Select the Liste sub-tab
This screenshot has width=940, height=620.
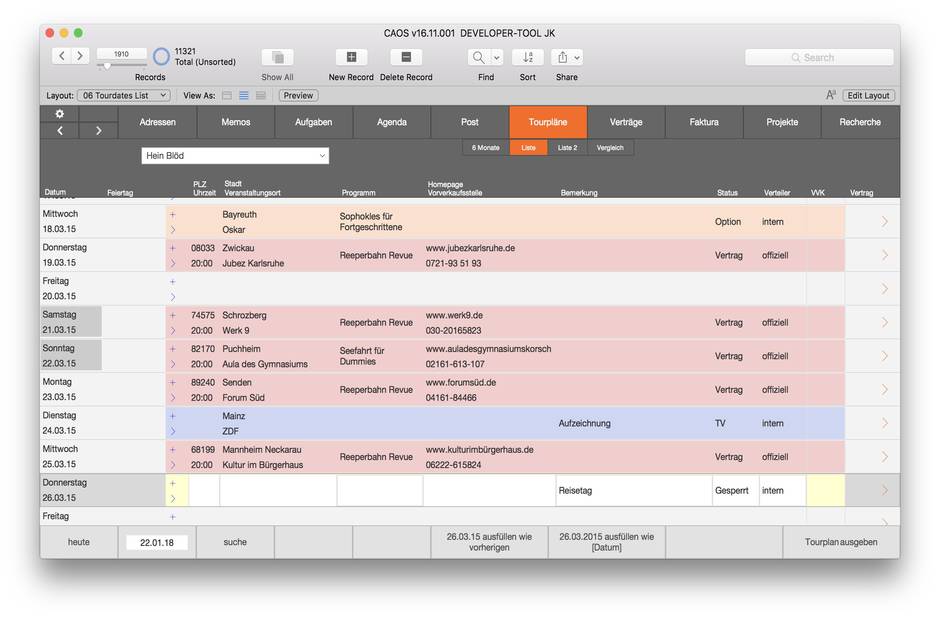pos(528,148)
